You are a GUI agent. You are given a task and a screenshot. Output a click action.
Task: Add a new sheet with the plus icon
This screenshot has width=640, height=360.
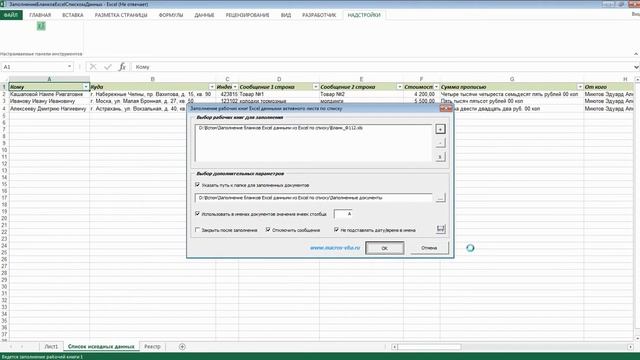point(182,347)
